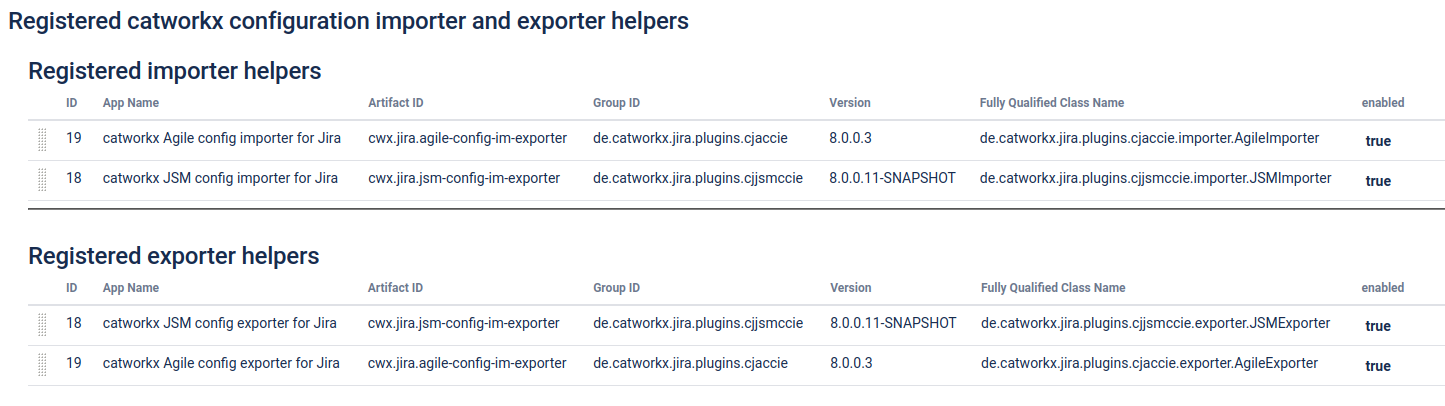Click App Name column header in importer table
Screen dimensions: 1445x406
[131, 103]
